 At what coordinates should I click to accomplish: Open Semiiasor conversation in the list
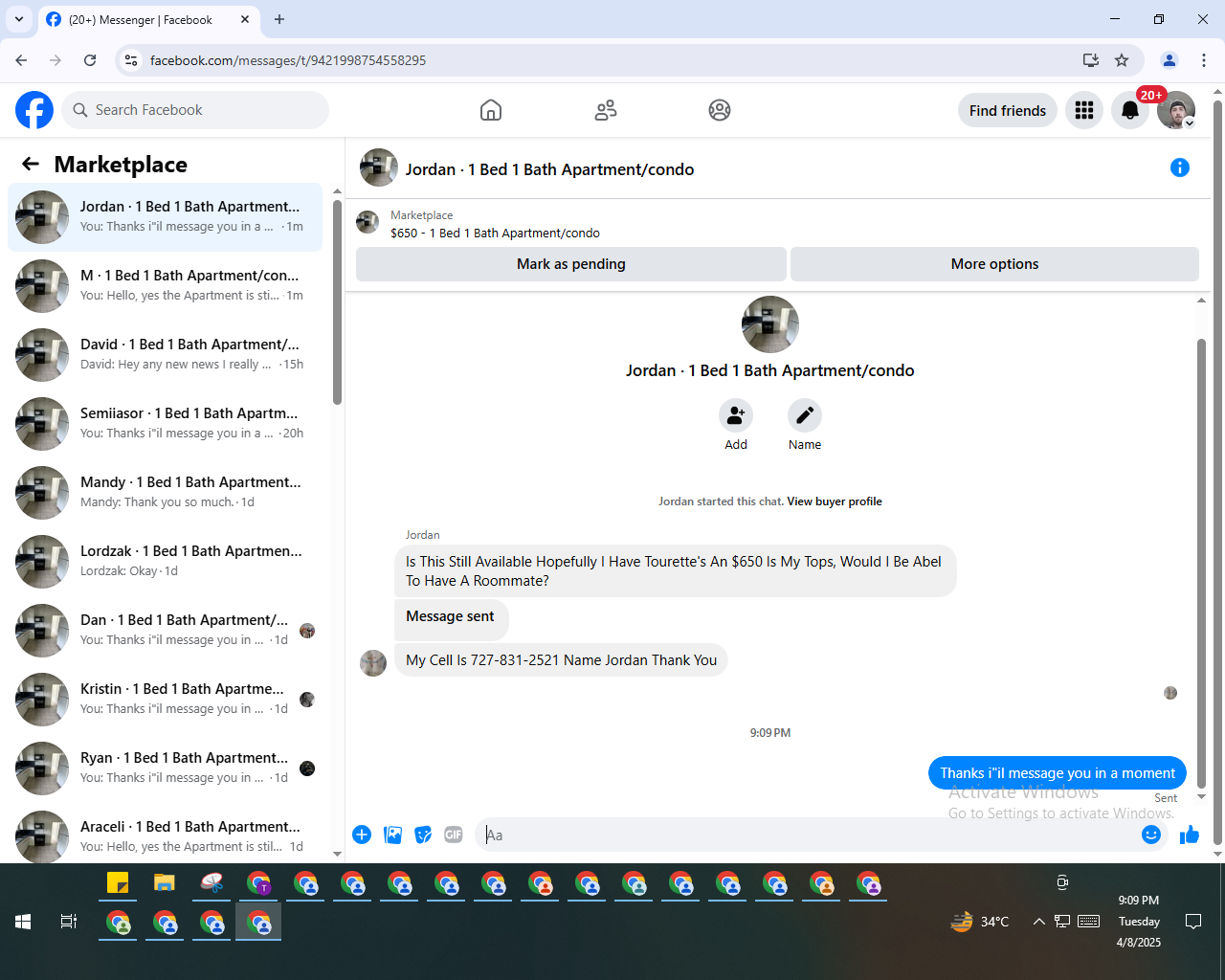(165, 424)
